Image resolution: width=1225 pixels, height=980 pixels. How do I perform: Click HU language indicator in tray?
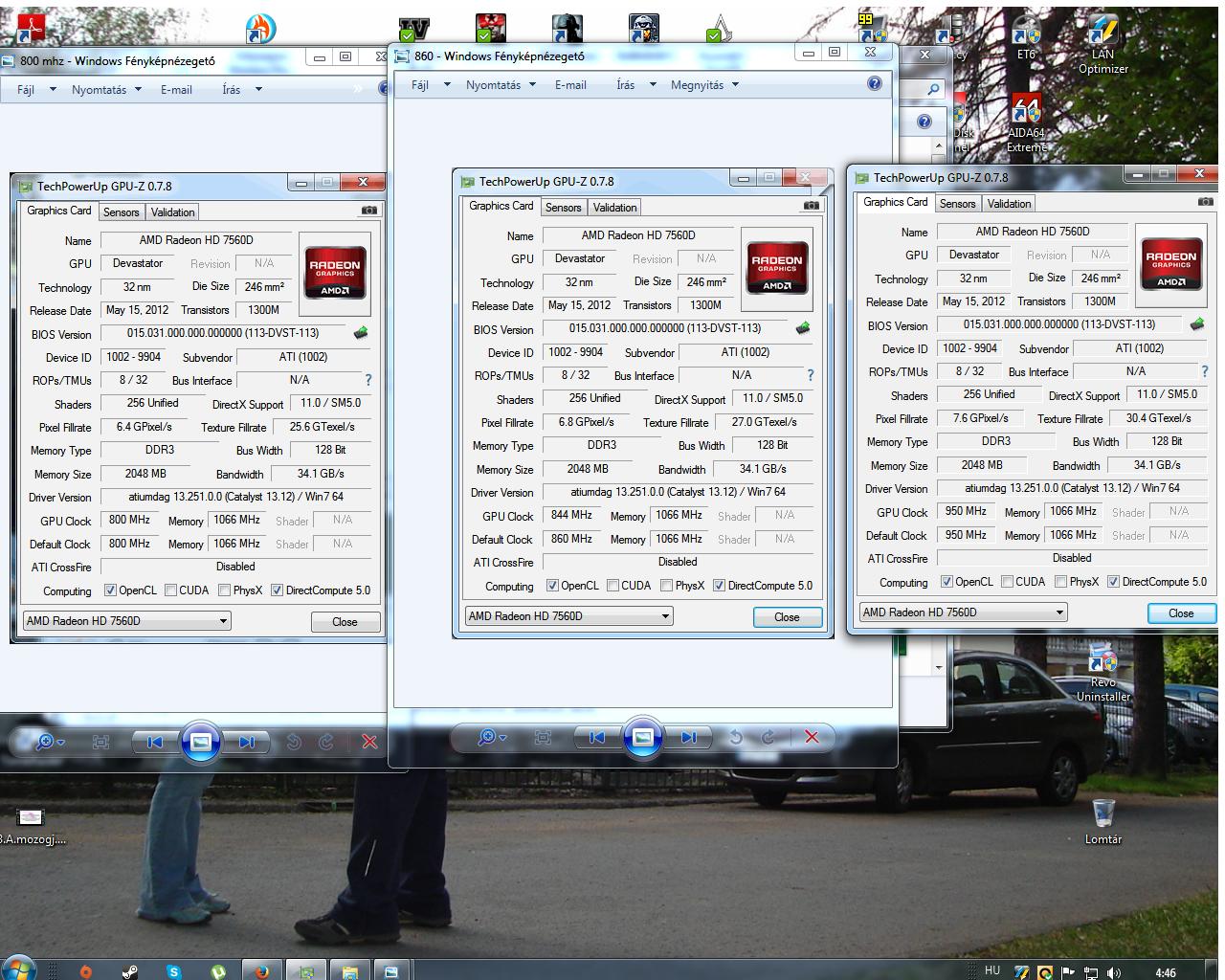[992, 970]
